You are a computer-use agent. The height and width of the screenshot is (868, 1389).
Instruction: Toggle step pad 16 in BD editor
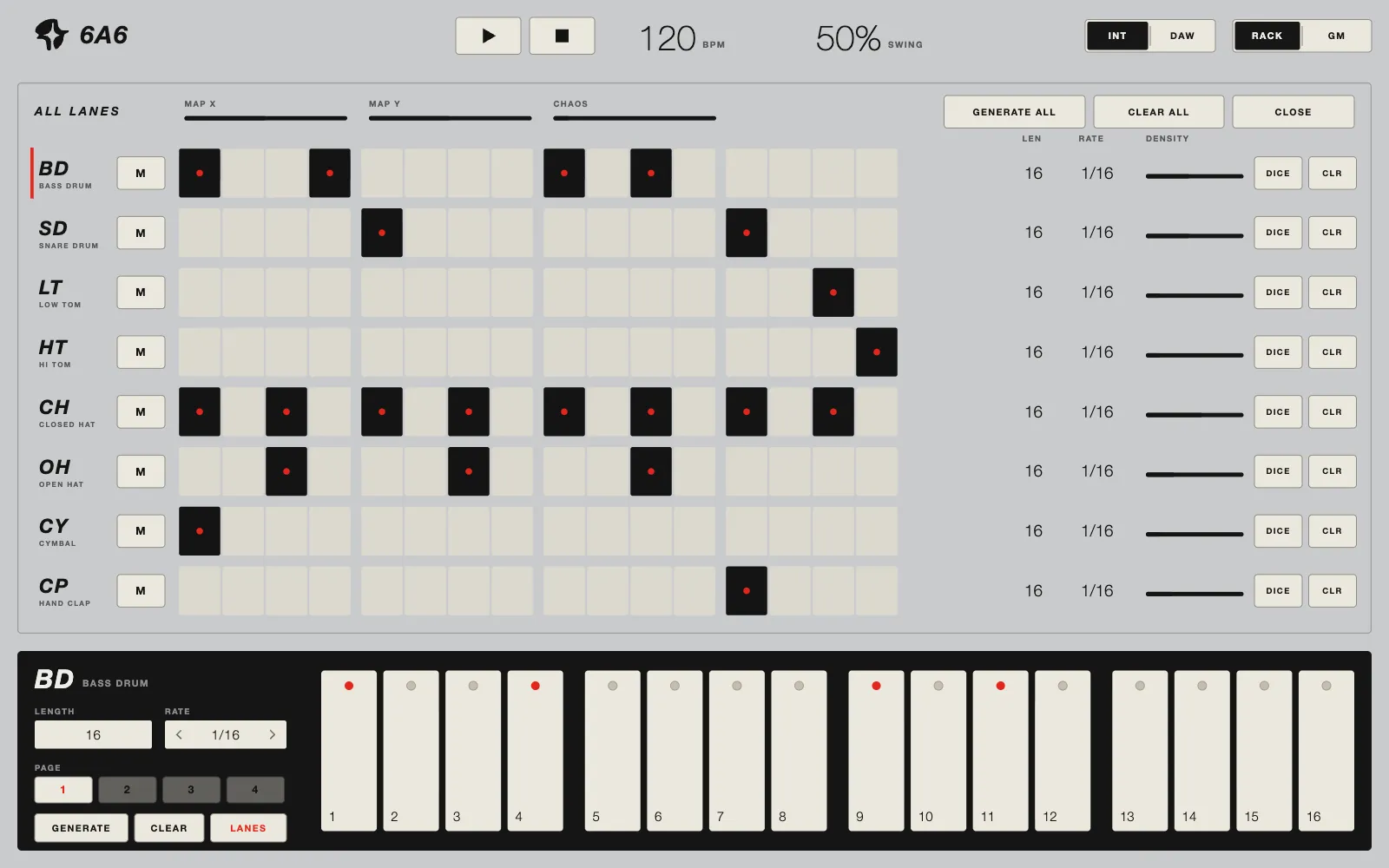(x=1326, y=751)
